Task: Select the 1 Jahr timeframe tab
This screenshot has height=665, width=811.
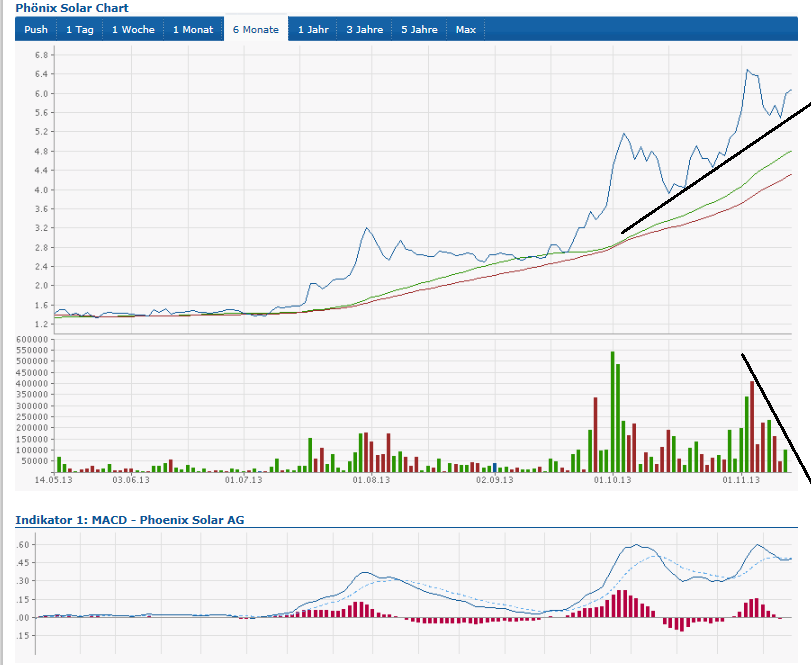Action: click(x=313, y=29)
